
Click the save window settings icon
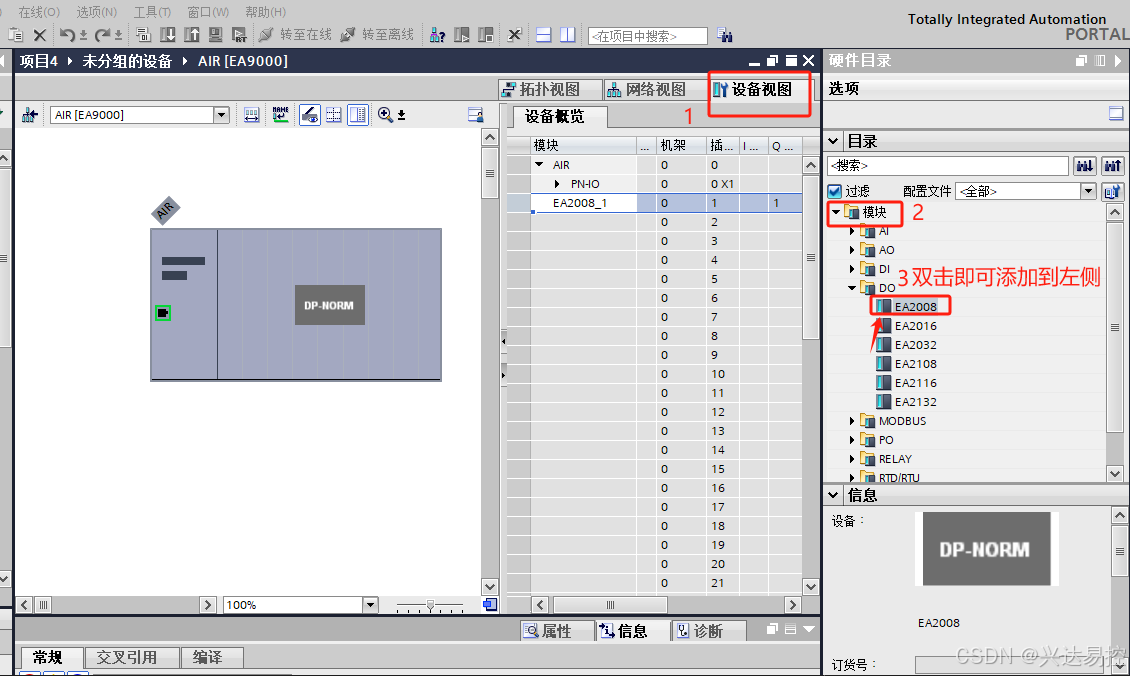click(x=475, y=115)
